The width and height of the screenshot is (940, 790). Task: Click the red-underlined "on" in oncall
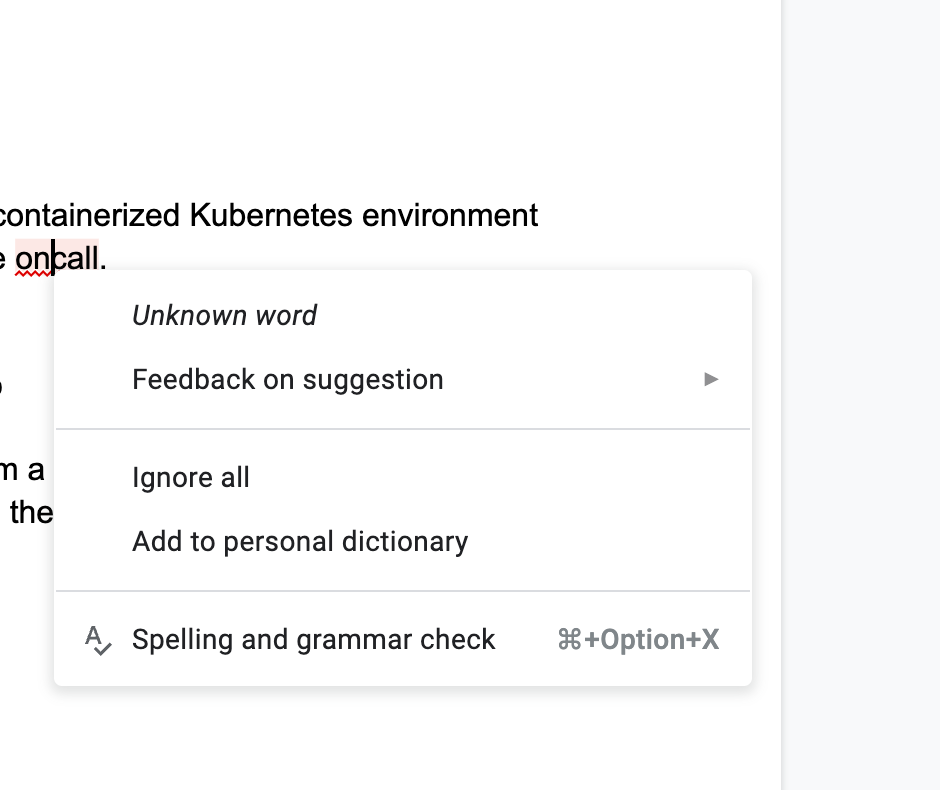(32, 259)
